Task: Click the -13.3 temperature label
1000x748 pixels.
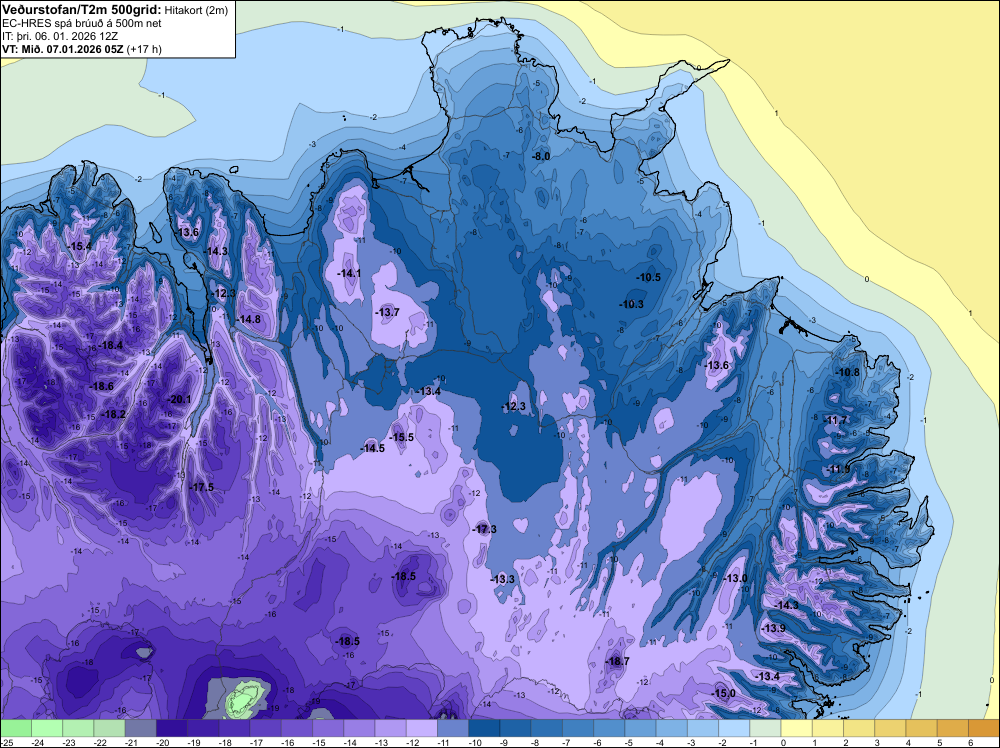Action: click(x=502, y=579)
